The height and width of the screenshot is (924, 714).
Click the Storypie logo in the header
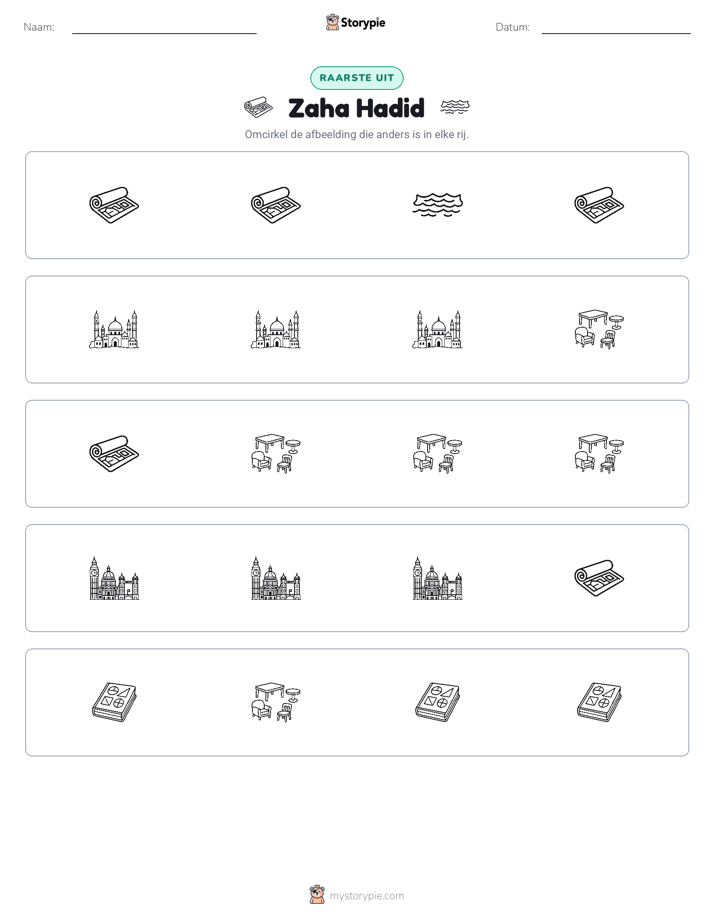[356, 23]
